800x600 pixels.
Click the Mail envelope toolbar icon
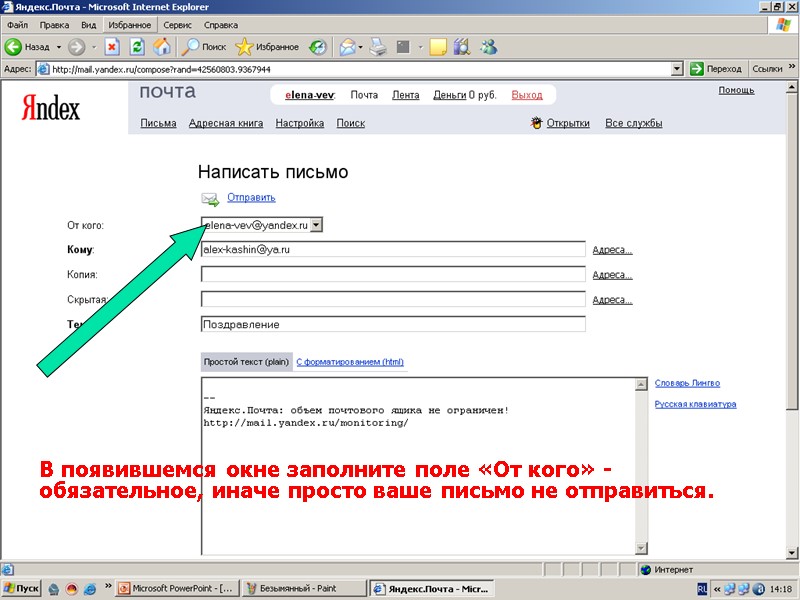(x=347, y=47)
